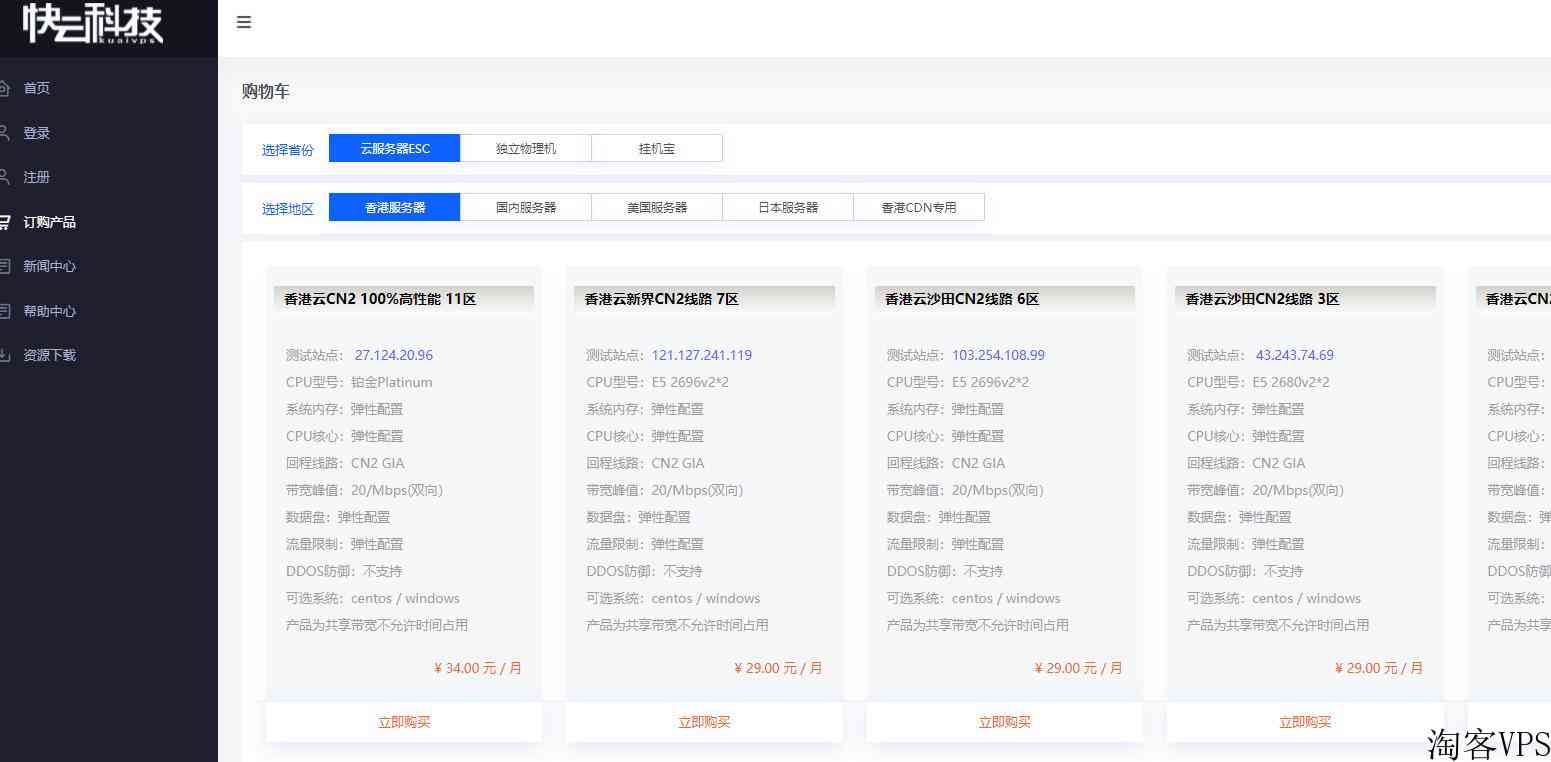Click CPU型号: E5 2696v2*2 in 6区 card

pos(958,382)
